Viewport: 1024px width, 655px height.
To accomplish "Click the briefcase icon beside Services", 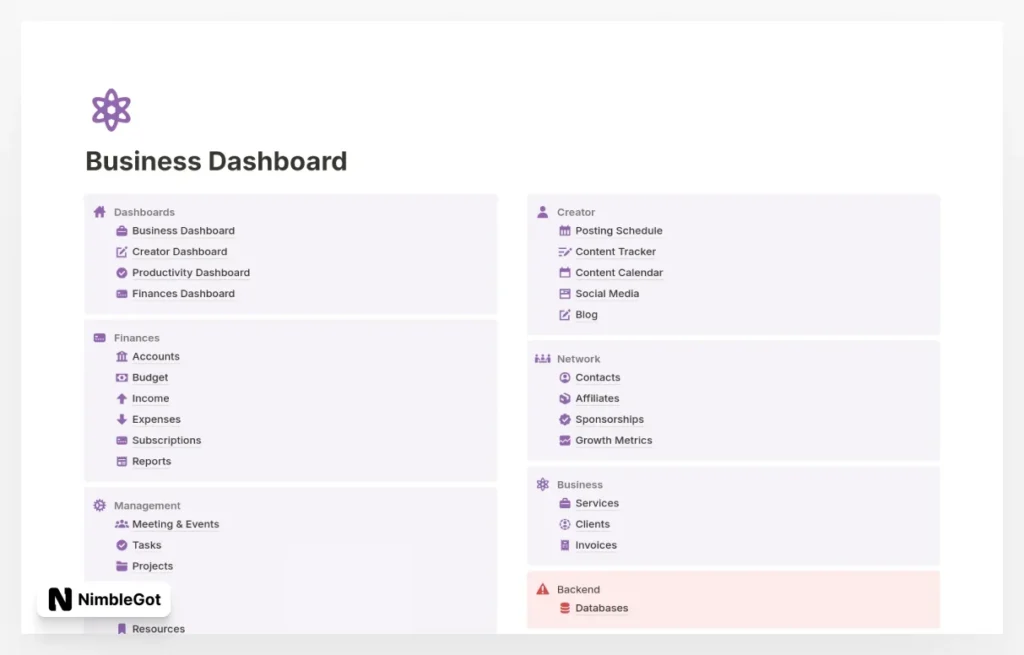I will point(565,503).
